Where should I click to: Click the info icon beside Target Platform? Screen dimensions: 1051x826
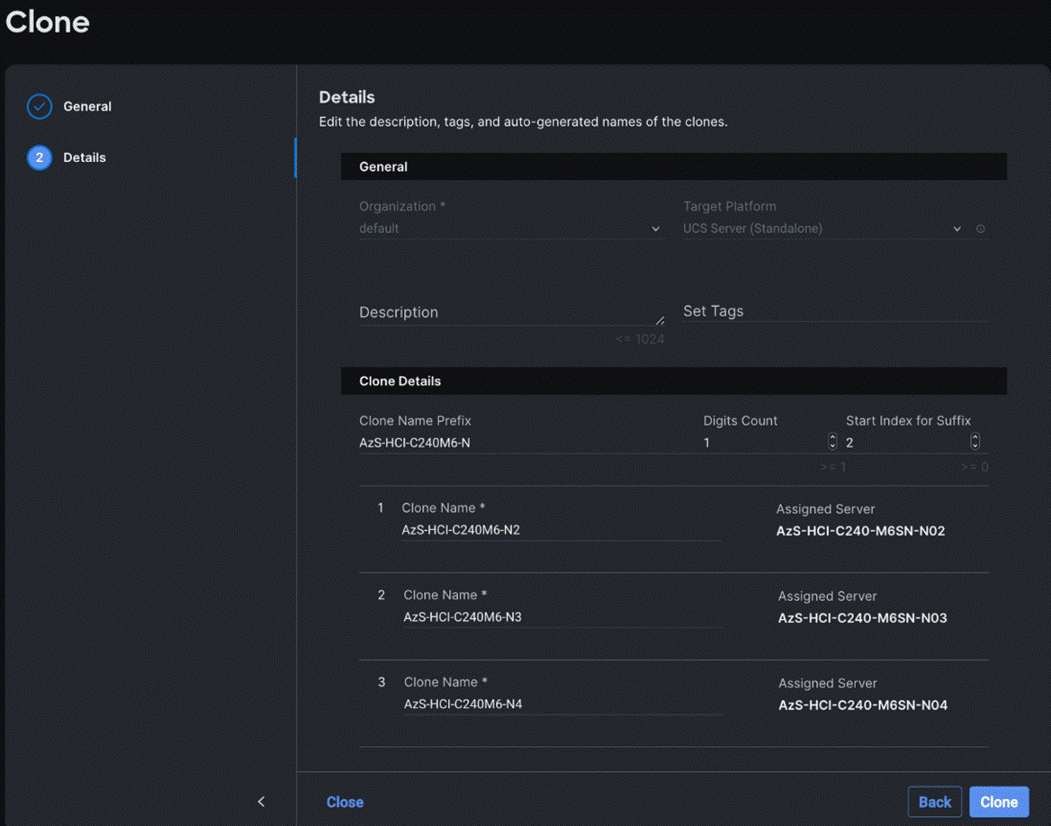pyautogui.click(x=980, y=228)
